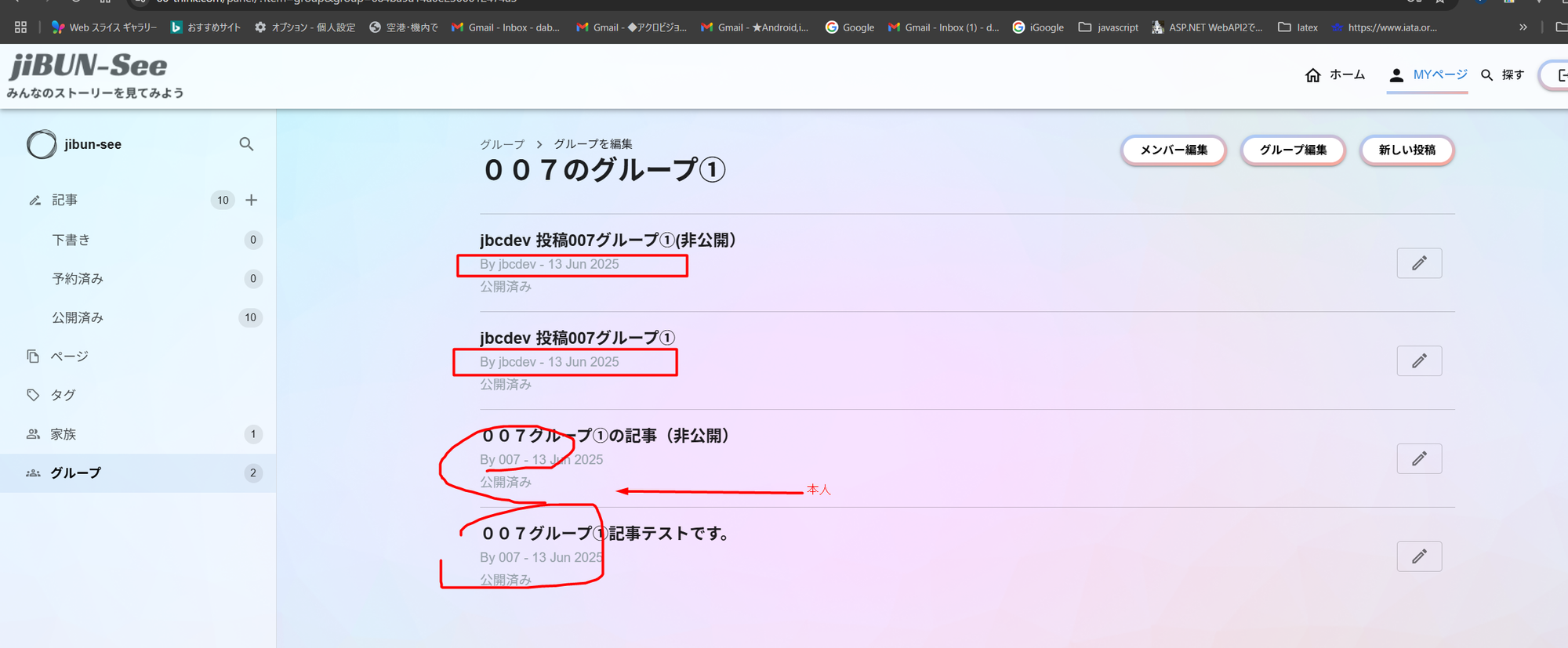Create post with 新しい投稿 button
Screen dimensions: 1568x648
(x=1406, y=150)
